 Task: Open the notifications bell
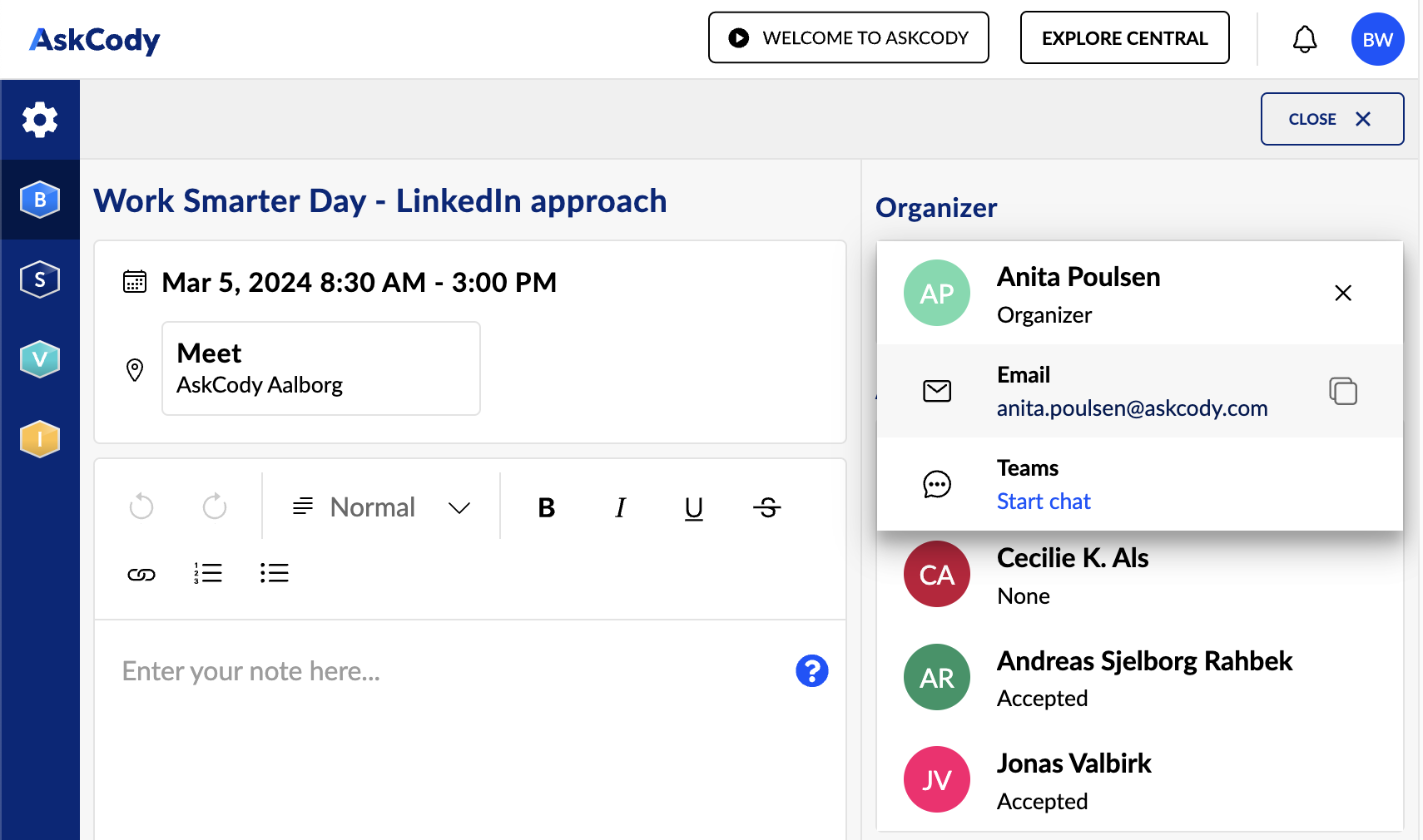(1305, 39)
